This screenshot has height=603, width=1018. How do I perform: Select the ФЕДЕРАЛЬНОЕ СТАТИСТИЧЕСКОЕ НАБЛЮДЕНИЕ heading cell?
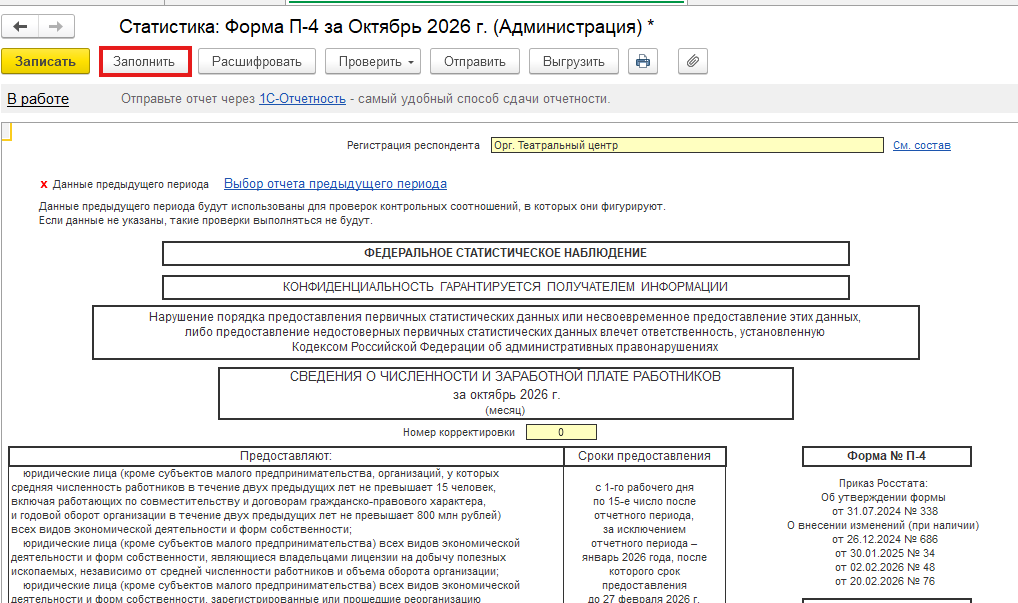click(x=505, y=253)
